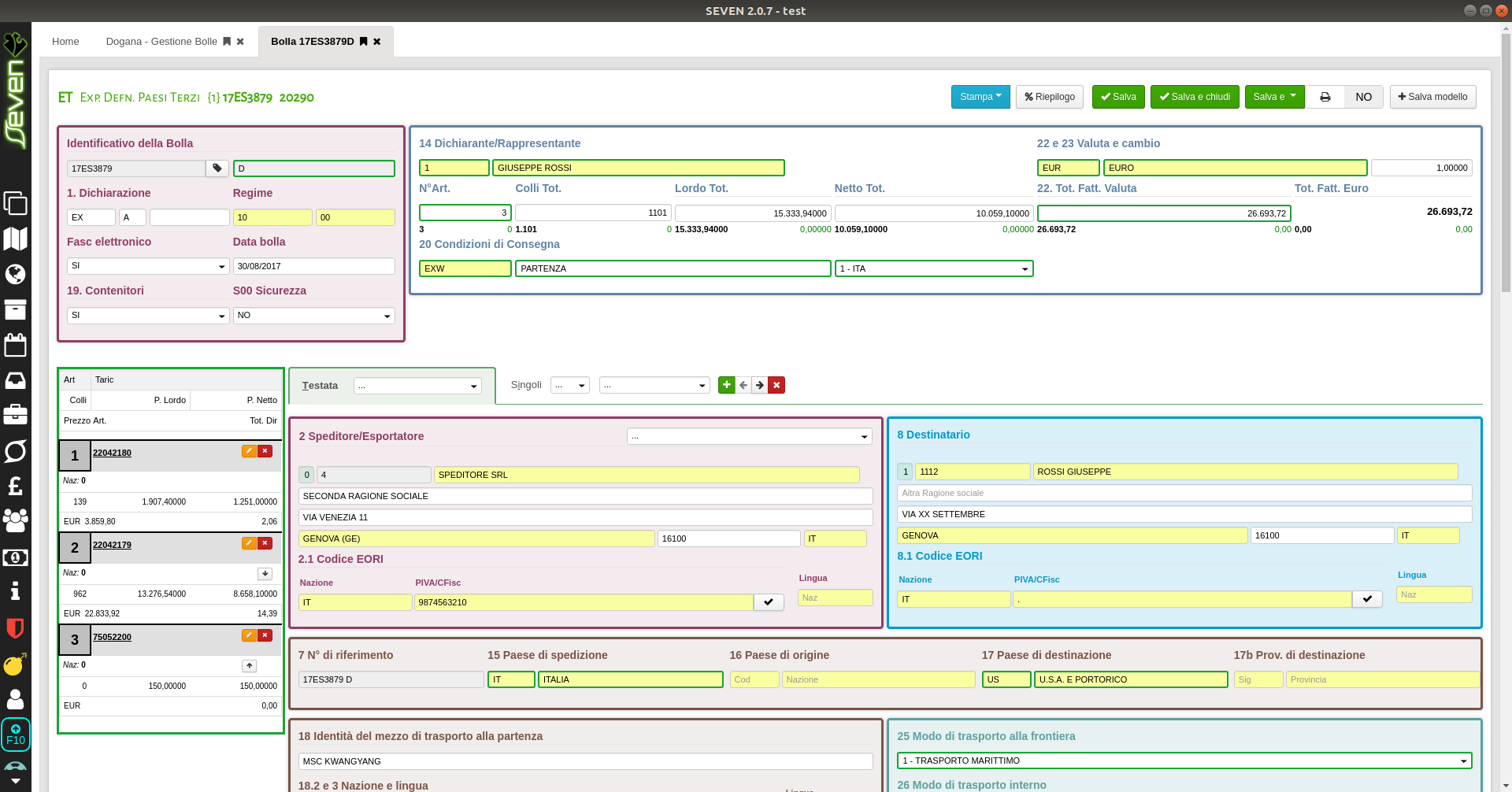Click the green plus add Singoli button
This screenshot has height=792, width=1512.
tap(727, 385)
